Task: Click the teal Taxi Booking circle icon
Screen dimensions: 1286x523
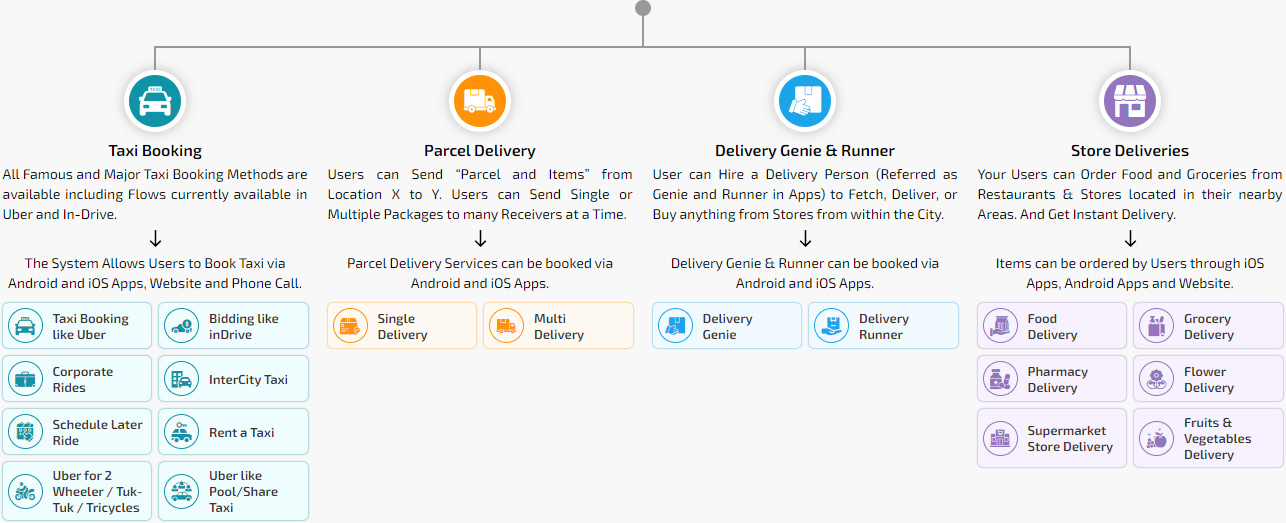Action: click(155, 101)
